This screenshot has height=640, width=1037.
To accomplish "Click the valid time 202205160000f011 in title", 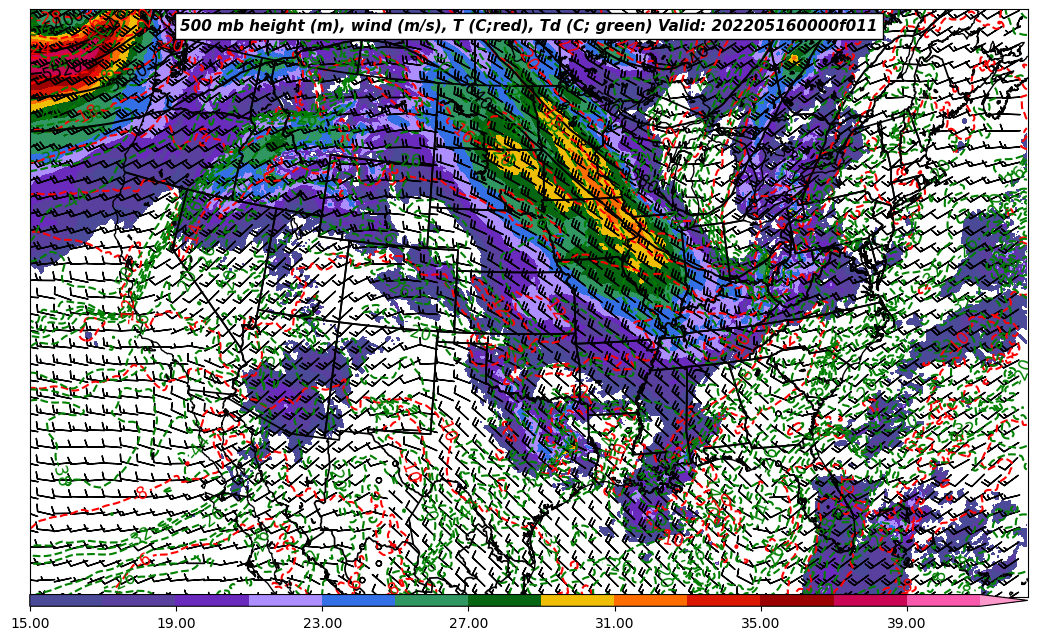I will 794,26.
